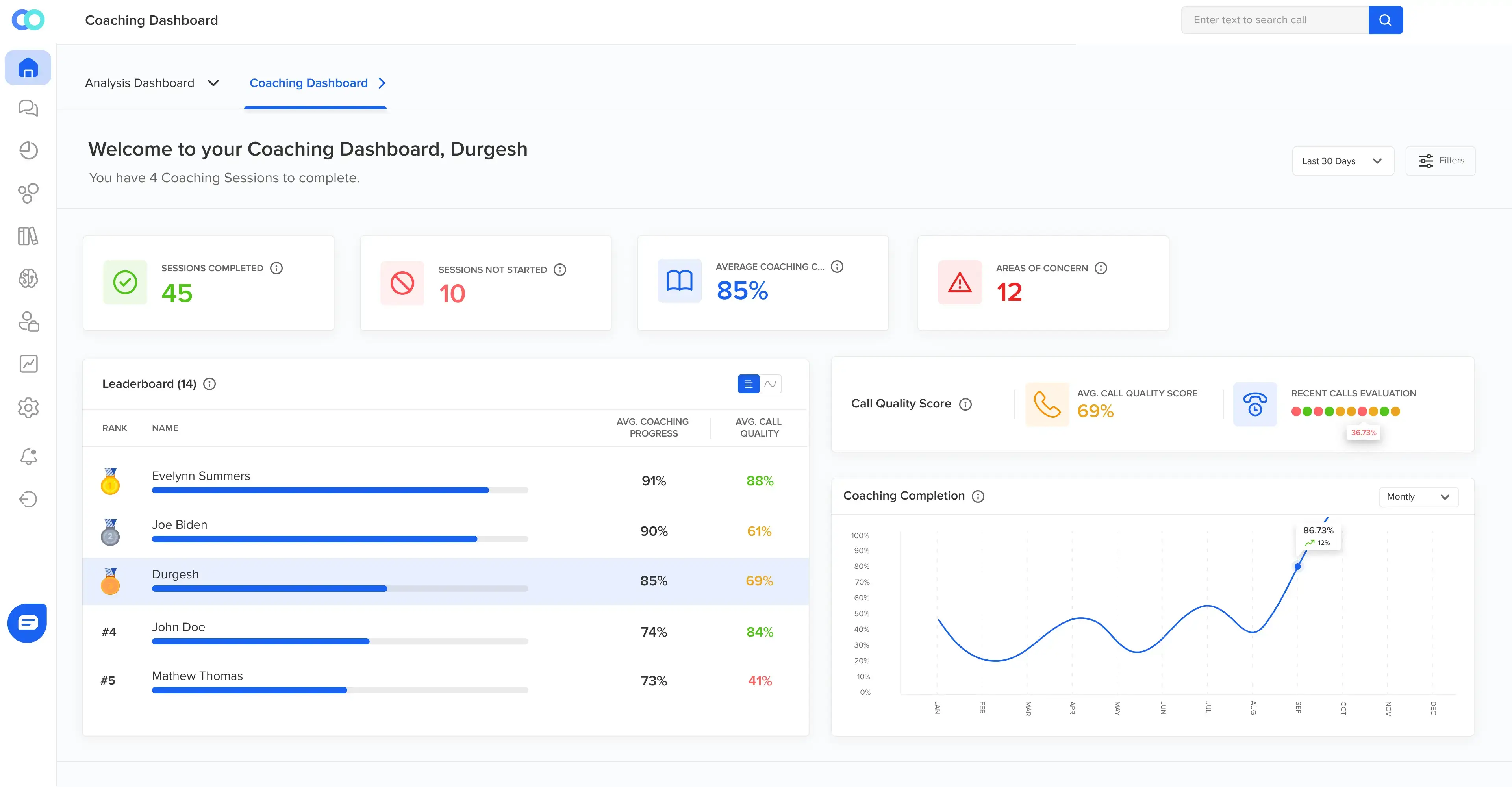Open the Conversations icon in the sidebar
The image size is (1512, 787).
(x=28, y=108)
